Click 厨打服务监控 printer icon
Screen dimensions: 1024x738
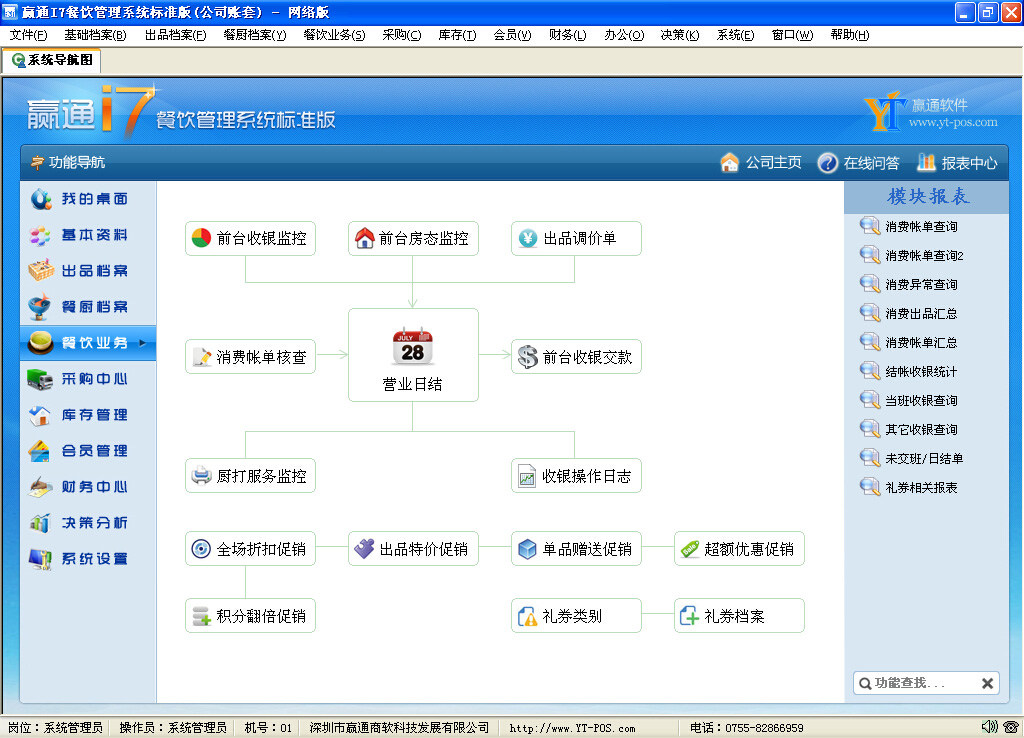[201, 475]
